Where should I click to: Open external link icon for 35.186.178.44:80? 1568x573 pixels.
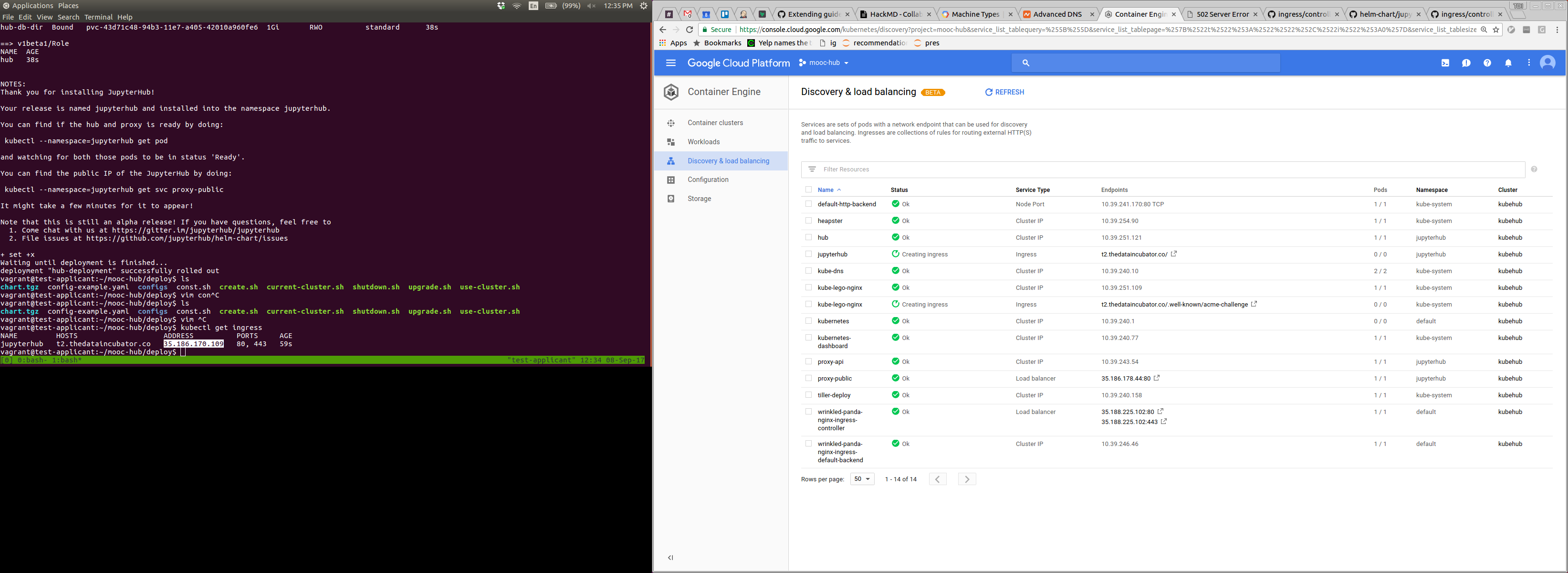[1157, 378]
